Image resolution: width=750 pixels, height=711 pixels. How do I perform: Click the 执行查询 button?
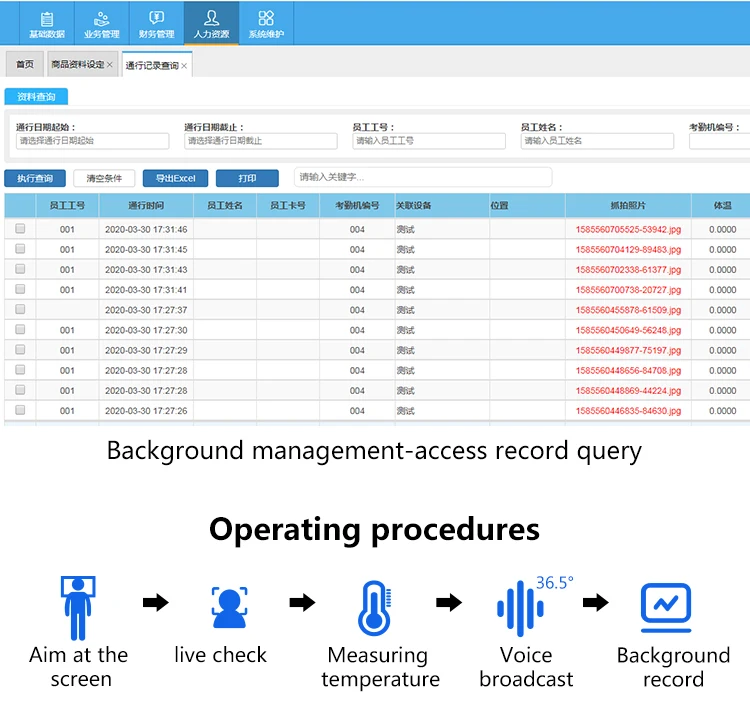[36, 179]
